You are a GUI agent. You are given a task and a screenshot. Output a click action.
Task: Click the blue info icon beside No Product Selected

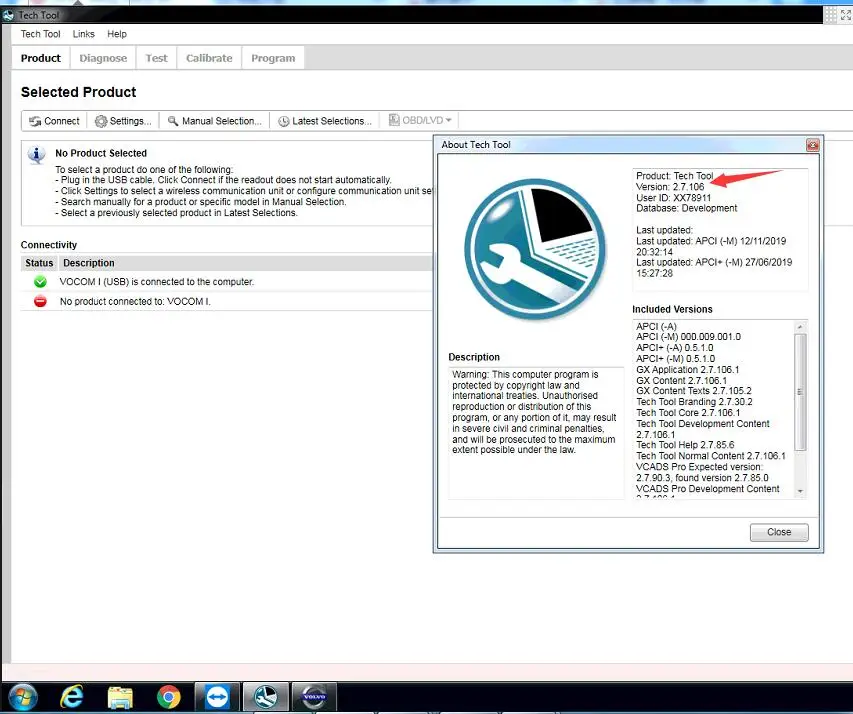(36, 155)
